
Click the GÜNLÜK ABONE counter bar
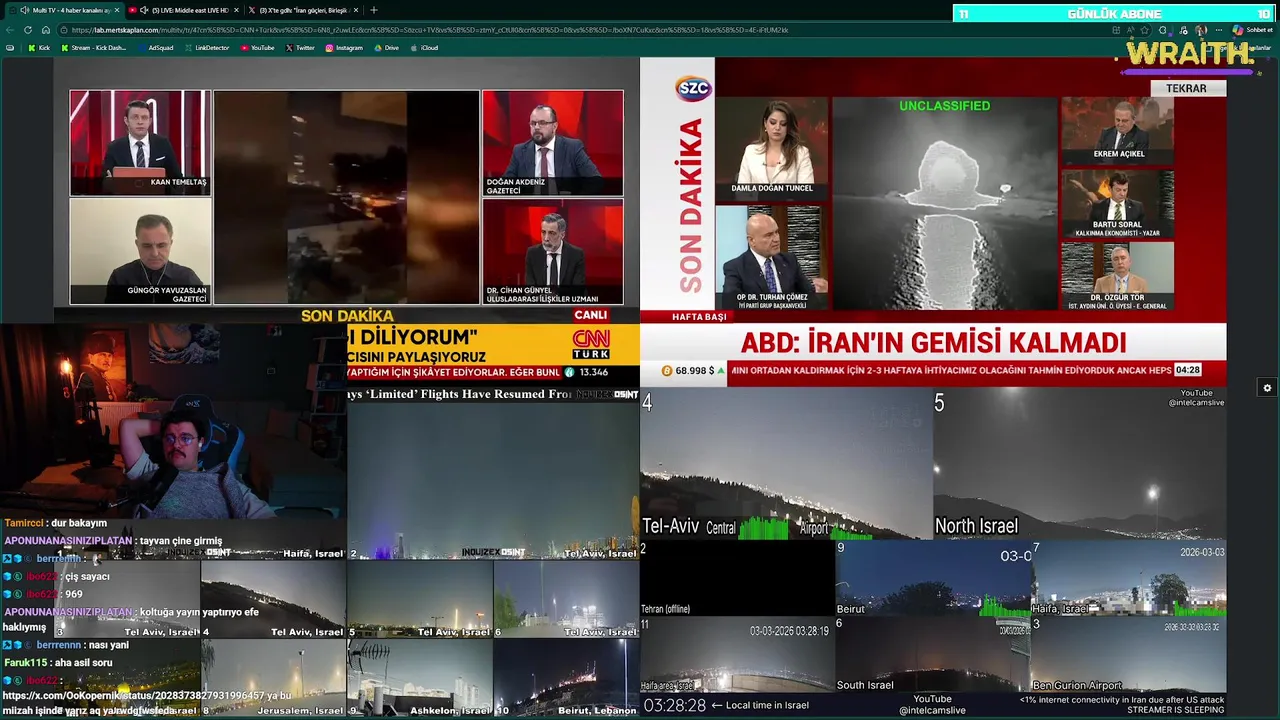(x=1114, y=14)
